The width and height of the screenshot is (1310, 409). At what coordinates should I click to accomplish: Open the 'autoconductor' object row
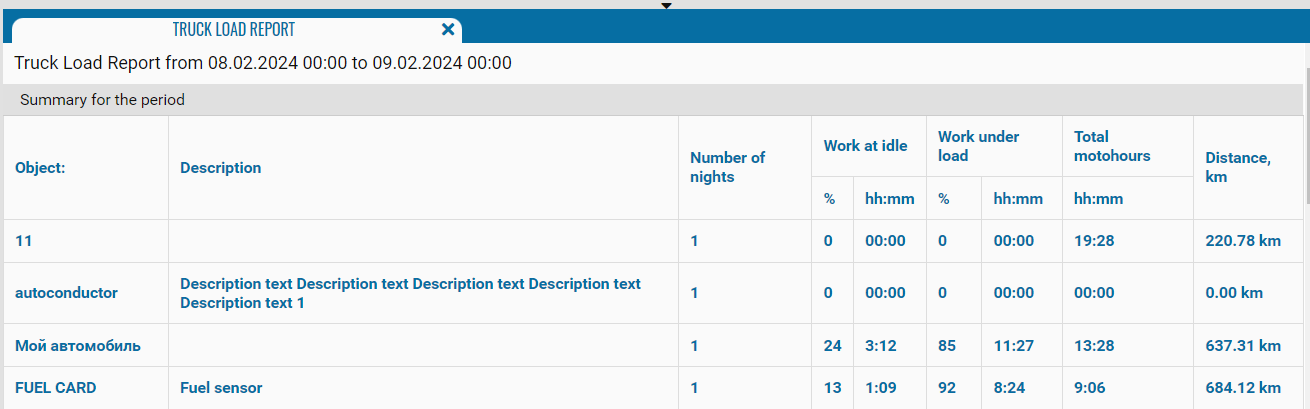pyautogui.click(x=66, y=293)
